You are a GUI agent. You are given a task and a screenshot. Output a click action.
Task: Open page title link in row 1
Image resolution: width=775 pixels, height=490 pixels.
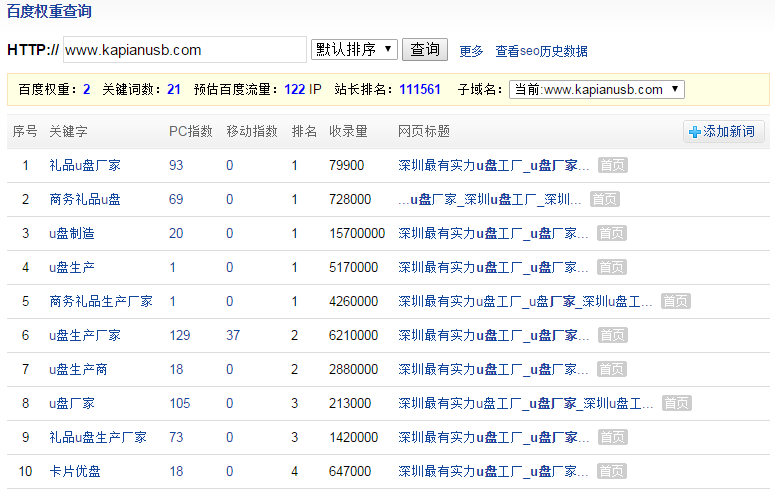pyautogui.click(x=494, y=165)
